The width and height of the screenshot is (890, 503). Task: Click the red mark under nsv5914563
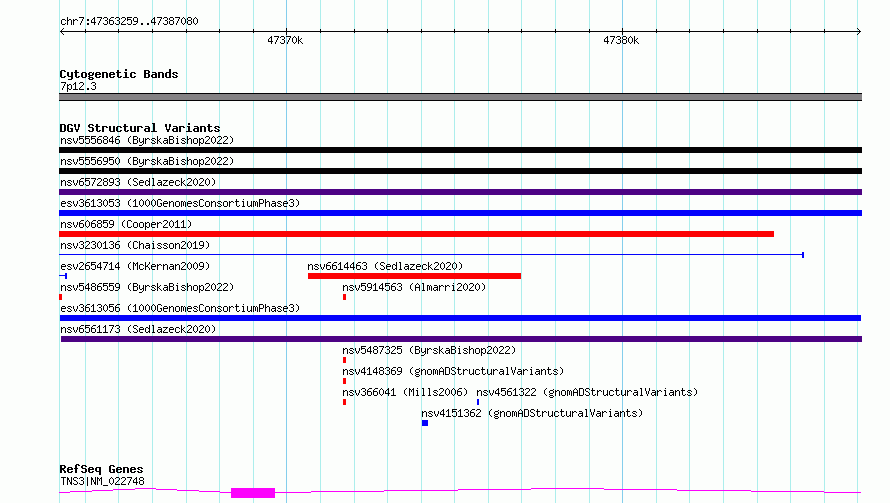coord(345,297)
